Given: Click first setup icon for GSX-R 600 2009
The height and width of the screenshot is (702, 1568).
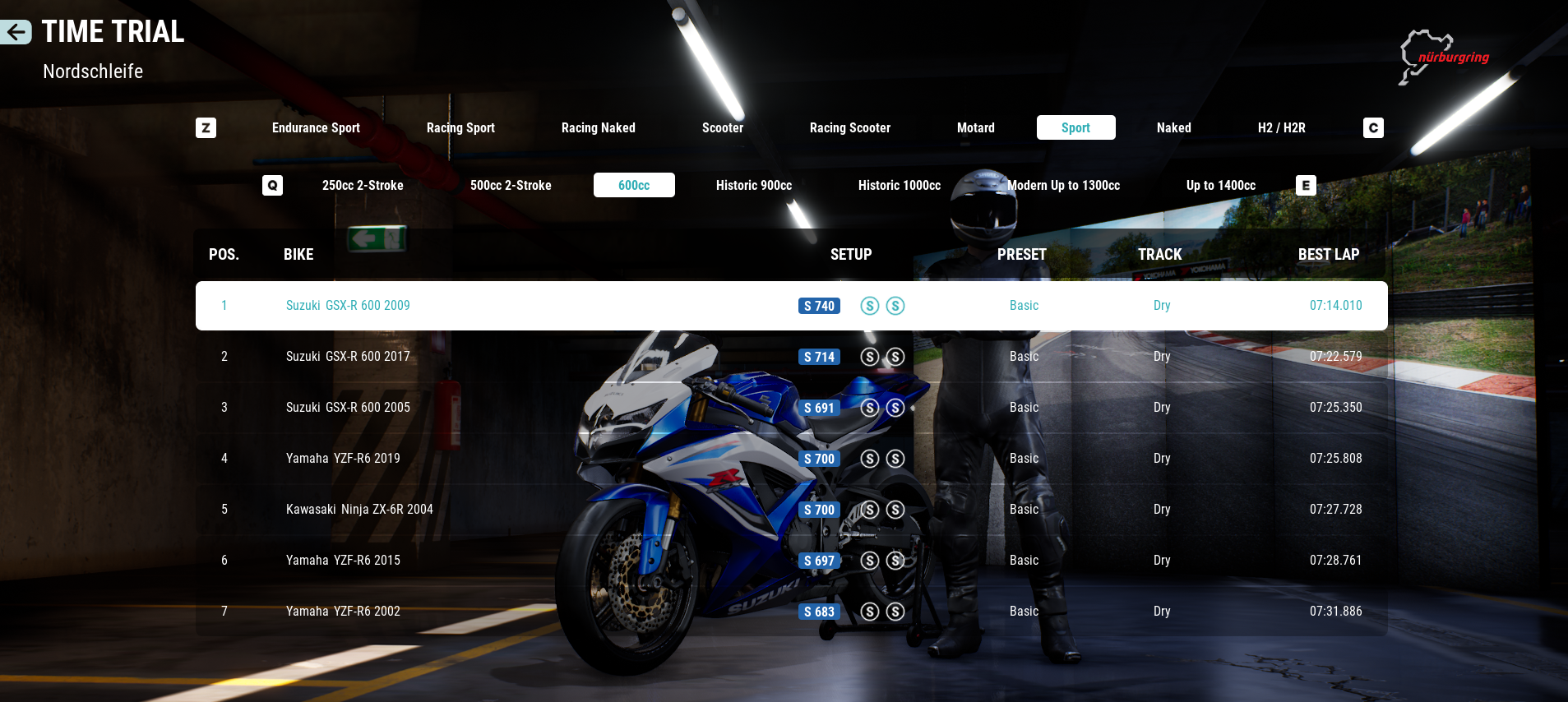Looking at the screenshot, I should click(870, 306).
